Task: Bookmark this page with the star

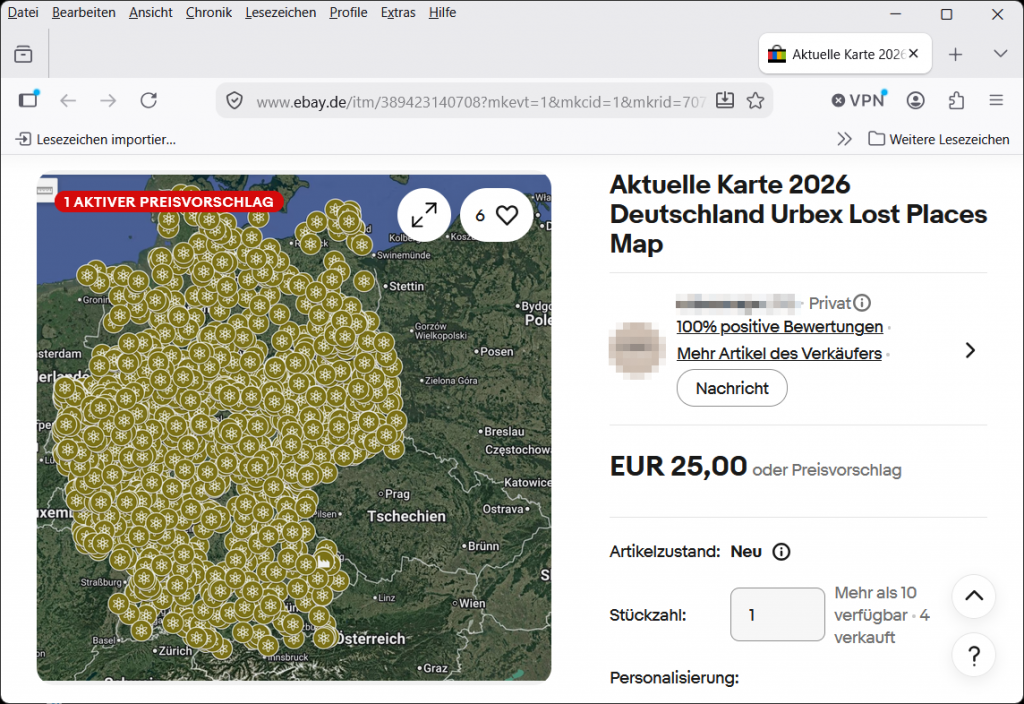Action: tap(756, 101)
